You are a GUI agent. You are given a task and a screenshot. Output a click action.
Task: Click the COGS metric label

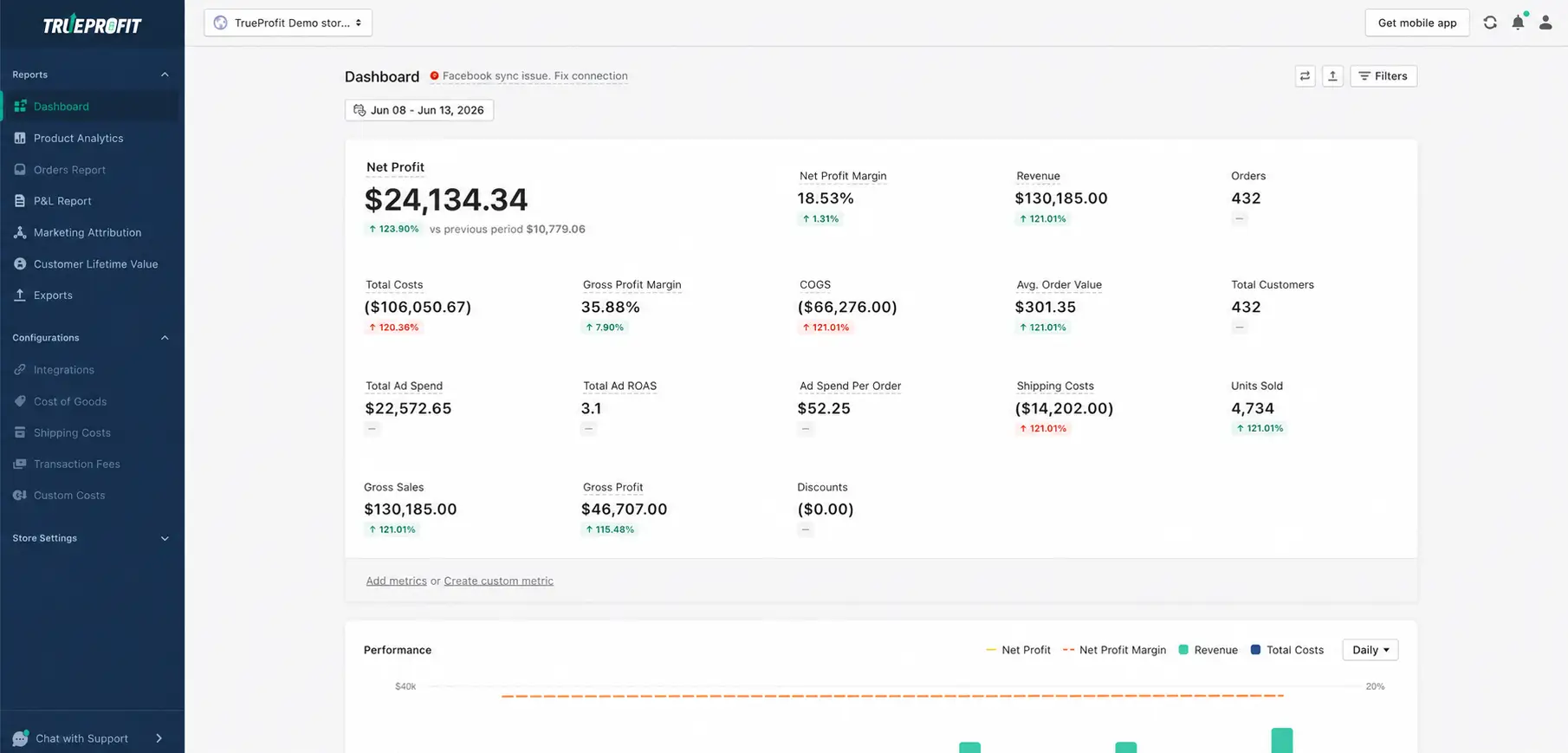point(815,284)
